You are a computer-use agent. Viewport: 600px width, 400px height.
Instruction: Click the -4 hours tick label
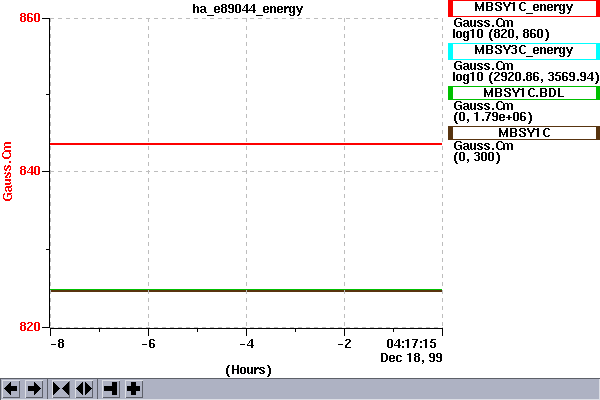pos(246,343)
